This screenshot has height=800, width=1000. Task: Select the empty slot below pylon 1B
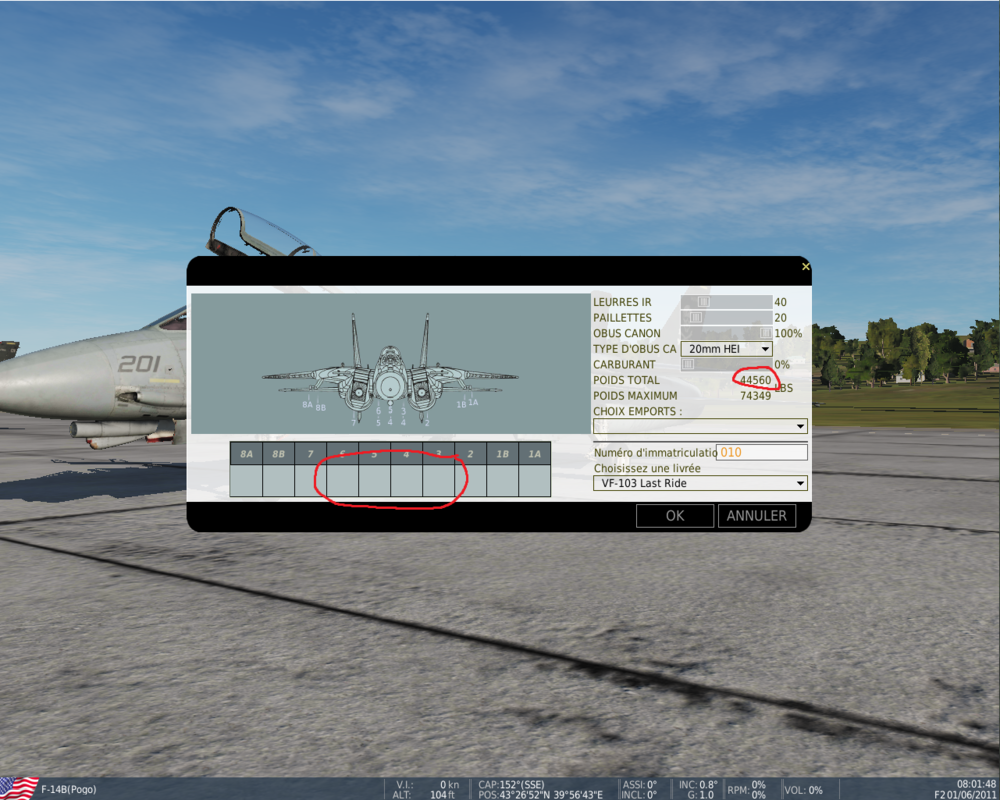coord(503,480)
